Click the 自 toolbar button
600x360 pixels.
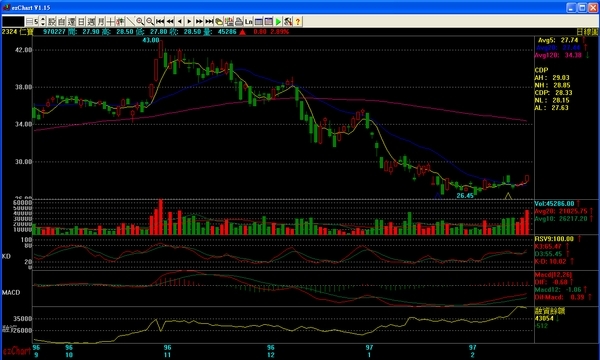[x=61, y=21]
